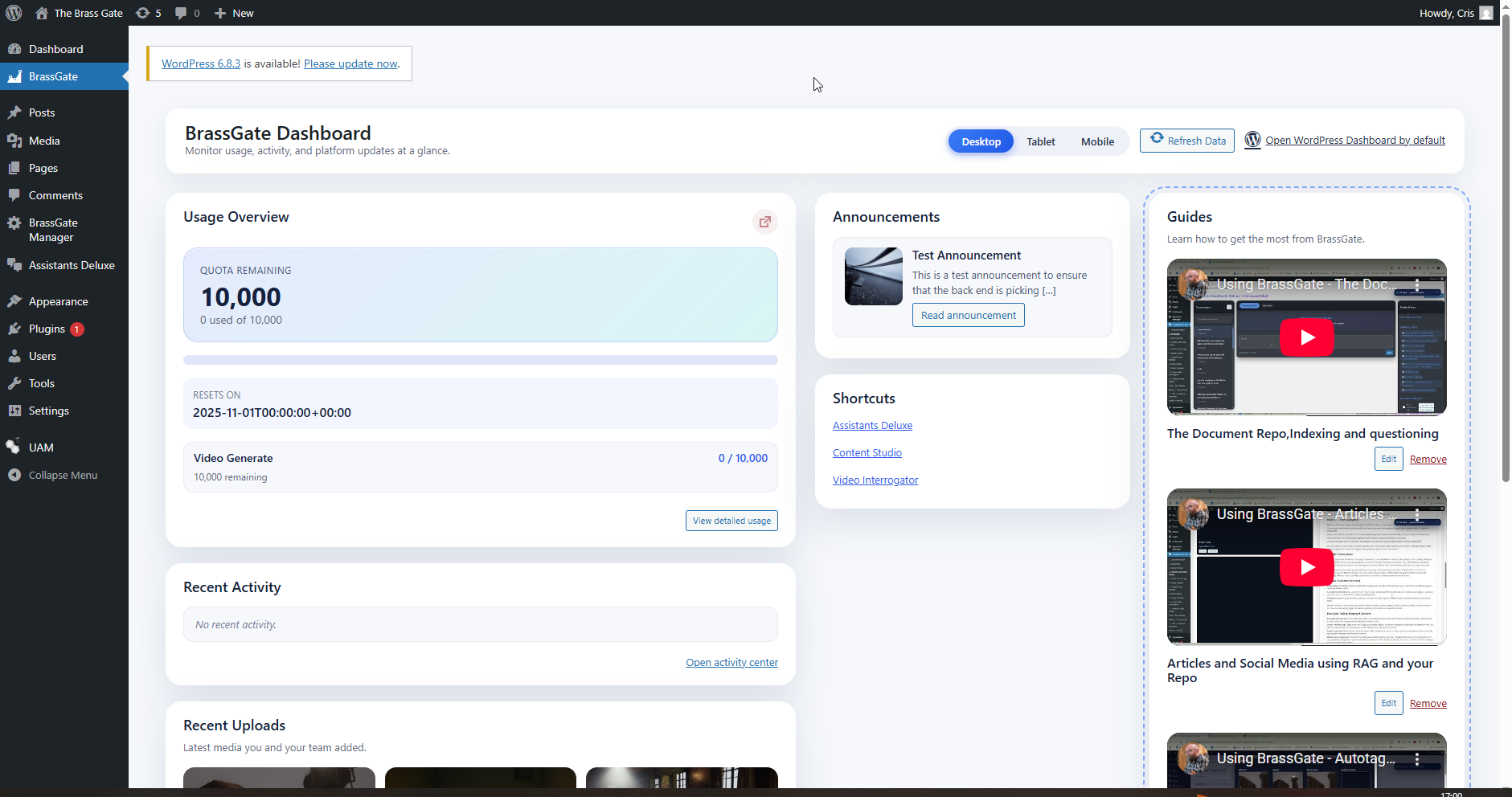Click the Test Announcement thumbnail image

(x=873, y=276)
